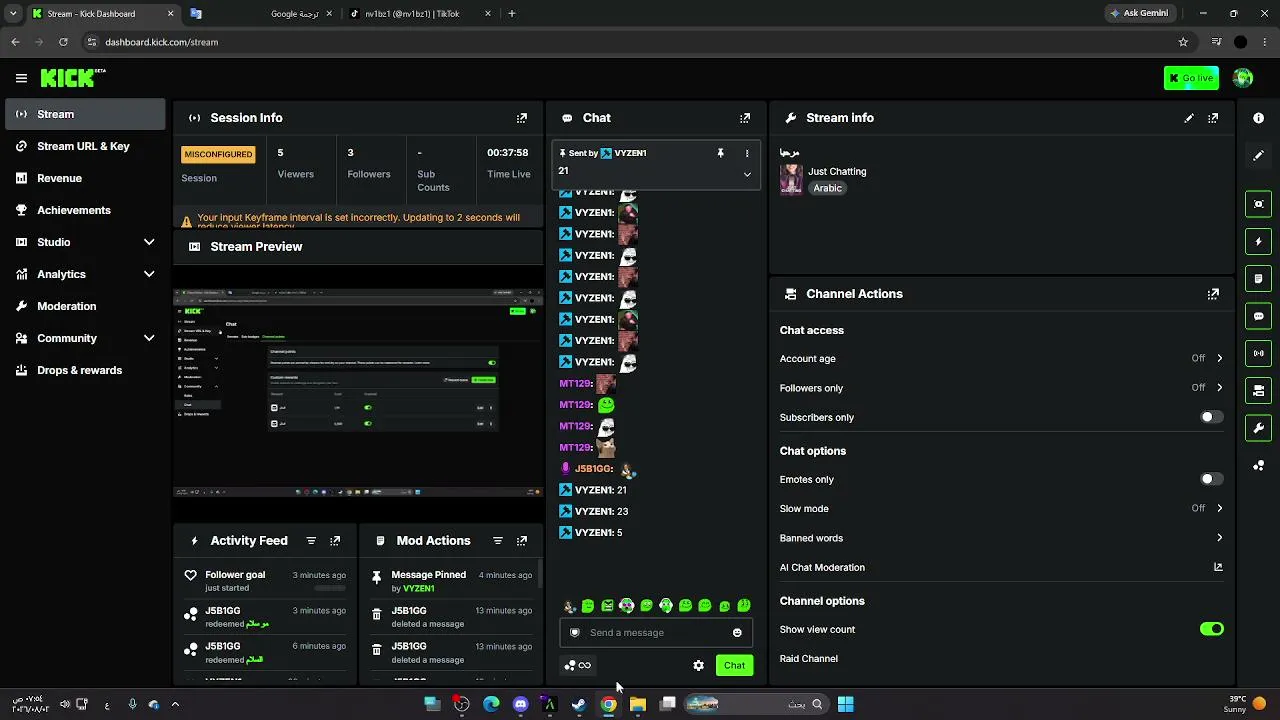1280x720 pixels.
Task: Open Banned words list chevron
Action: click(x=1219, y=538)
